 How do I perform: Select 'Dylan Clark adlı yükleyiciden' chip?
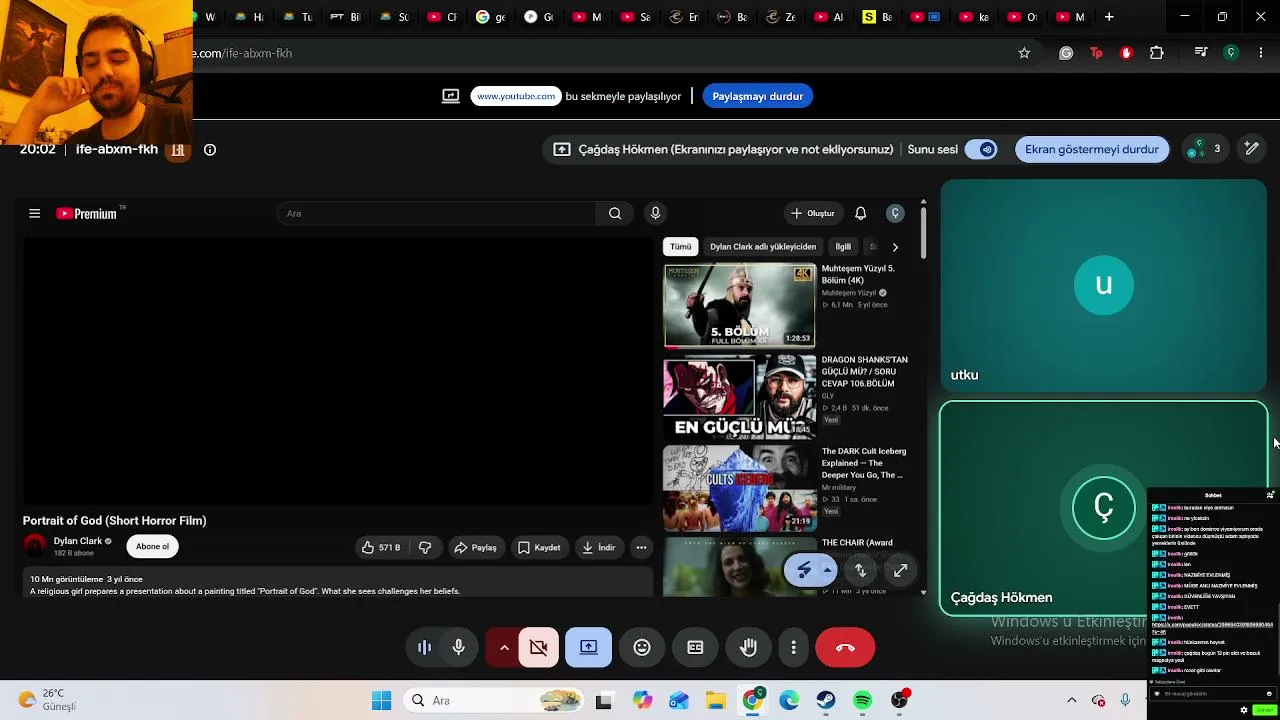[x=763, y=247]
